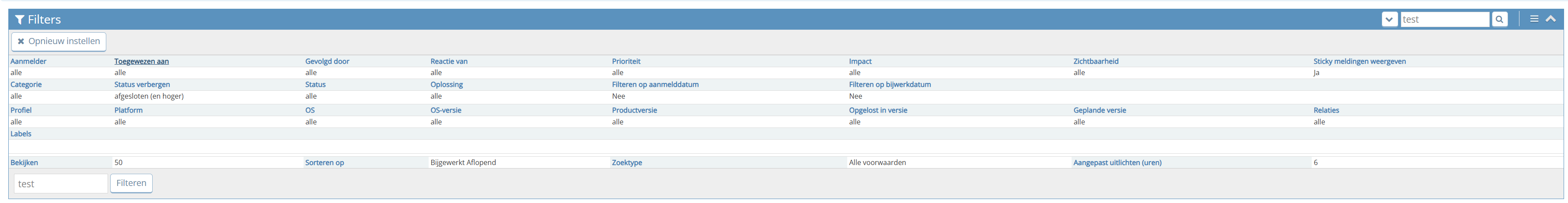Open the Aanmelder filter
This screenshot has width=1568, height=203.
(28, 62)
